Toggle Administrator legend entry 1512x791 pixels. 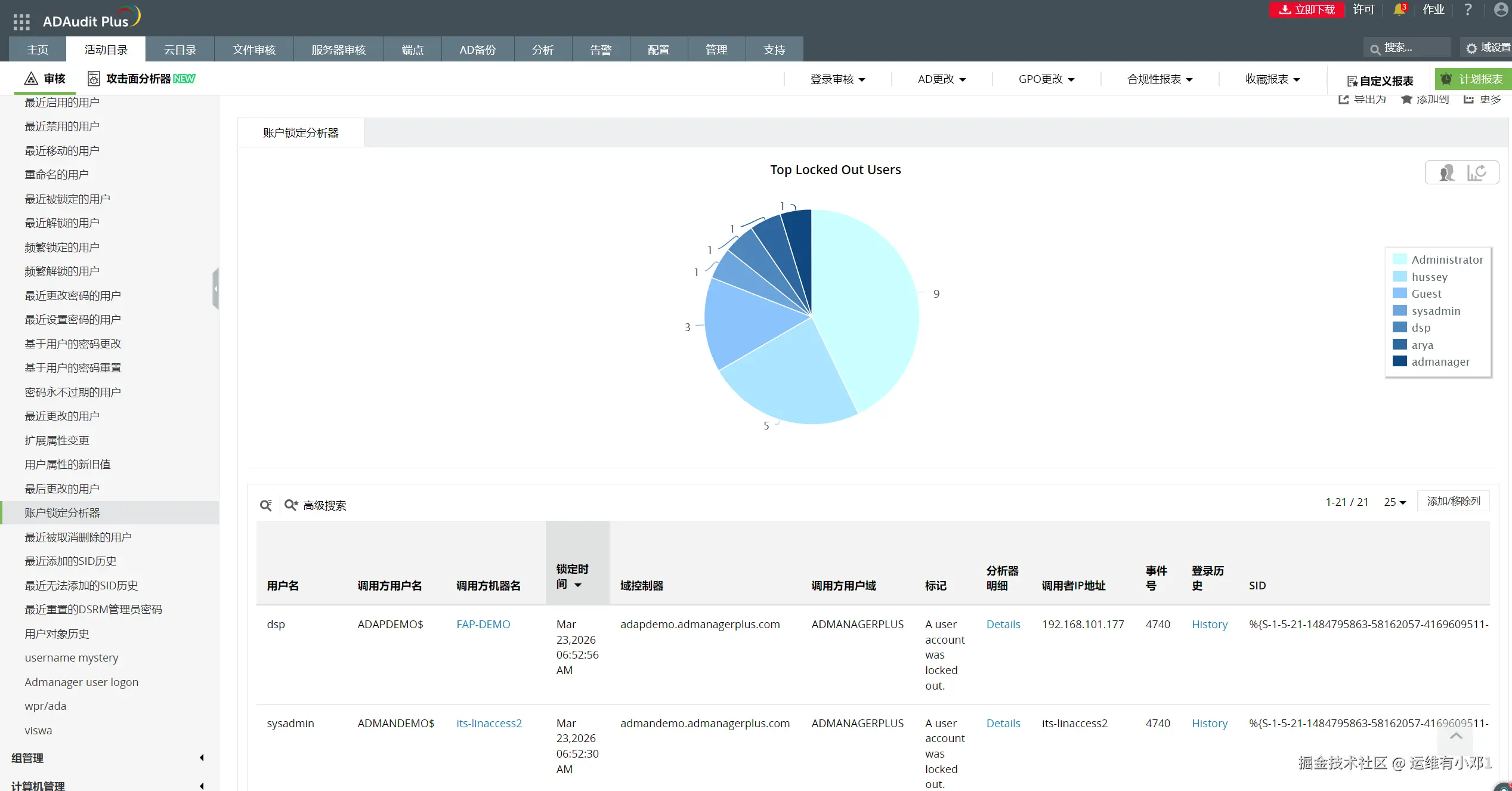pos(1446,259)
